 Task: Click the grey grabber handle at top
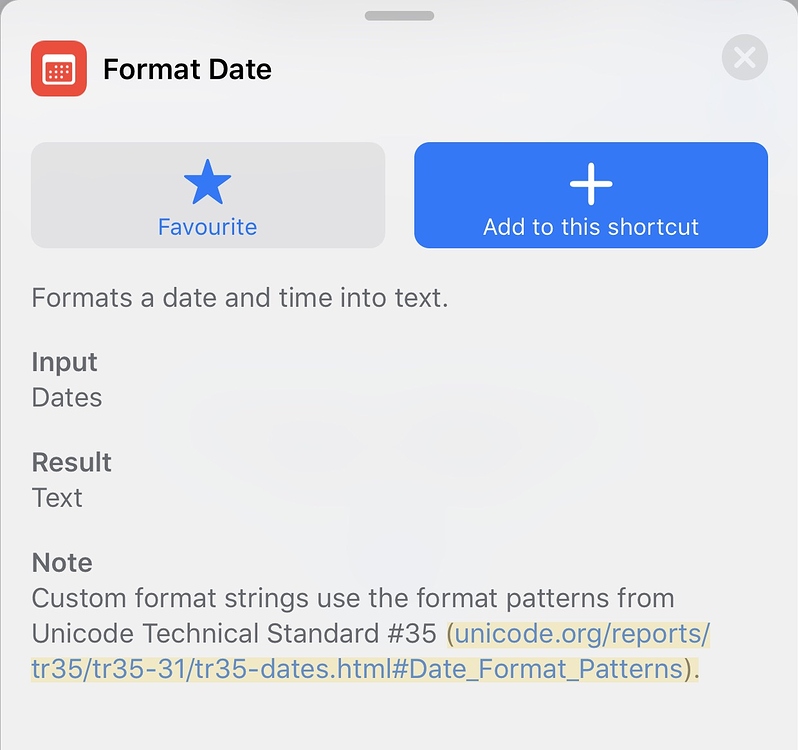399,16
